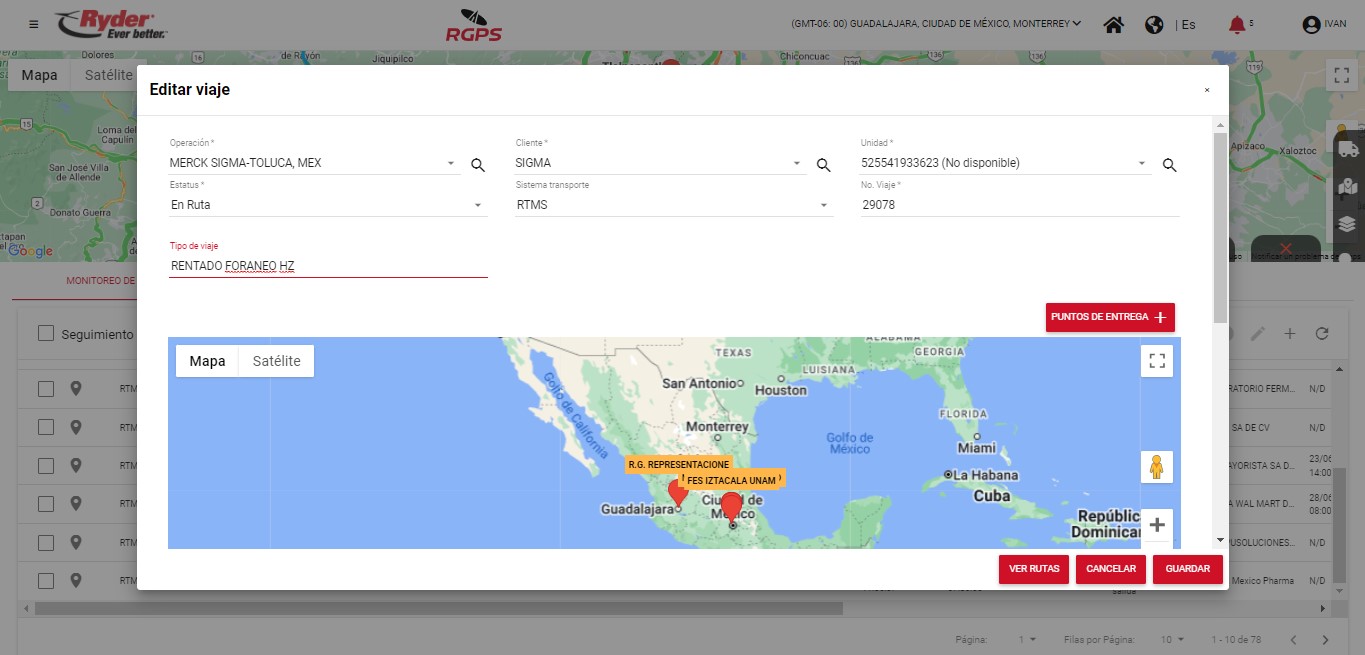Check the Seguimiento header checkbox
Screen dimensions: 1365x655
[46, 333]
